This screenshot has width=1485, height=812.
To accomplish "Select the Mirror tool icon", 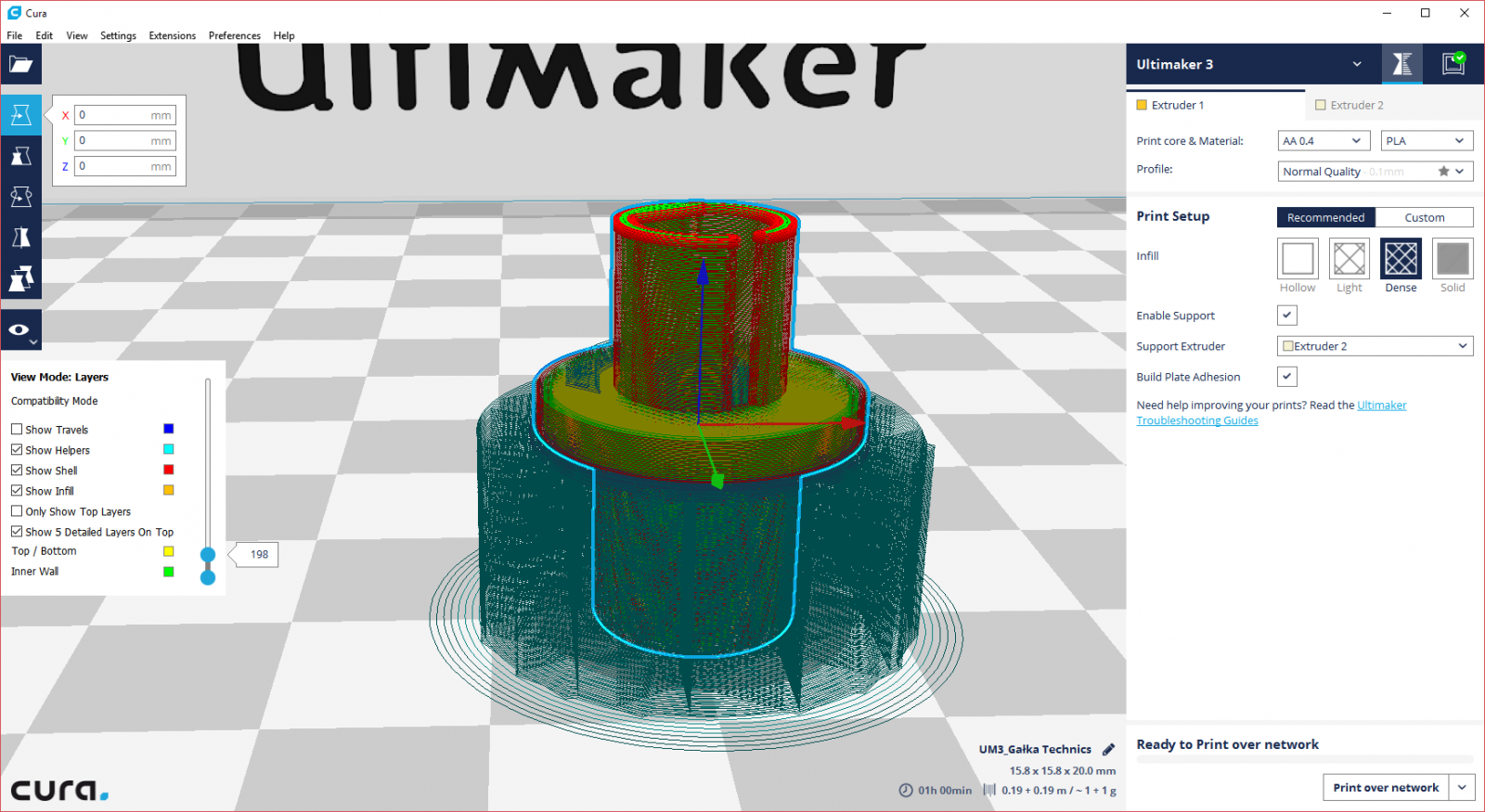I will click(x=20, y=238).
